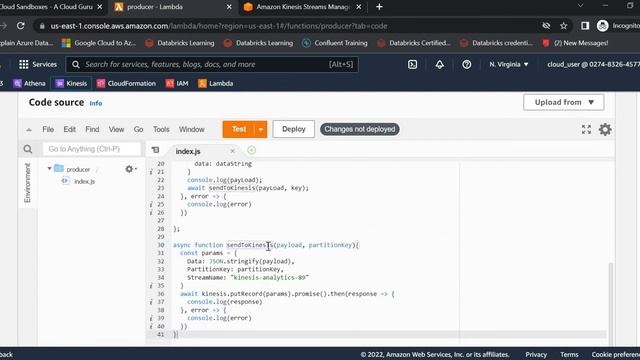Click the Go to Anything field
Image resolution: width=640 pixels, height=360 pixels.
(91, 149)
